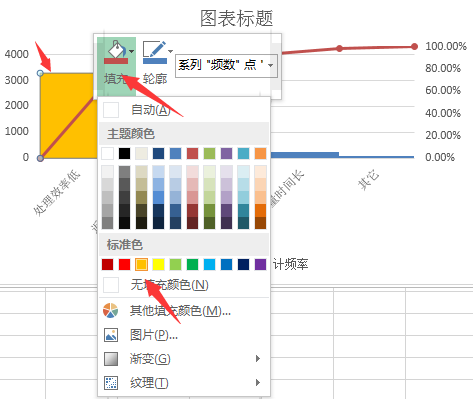Click the Fill paint bucket icon
Image resolution: width=473 pixels, height=399 pixels.
[x=116, y=52]
